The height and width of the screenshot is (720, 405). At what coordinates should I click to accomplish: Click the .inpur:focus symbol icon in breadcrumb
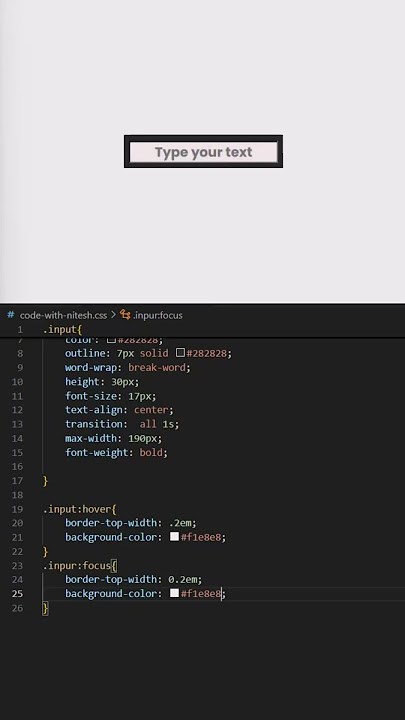point(125,315)
